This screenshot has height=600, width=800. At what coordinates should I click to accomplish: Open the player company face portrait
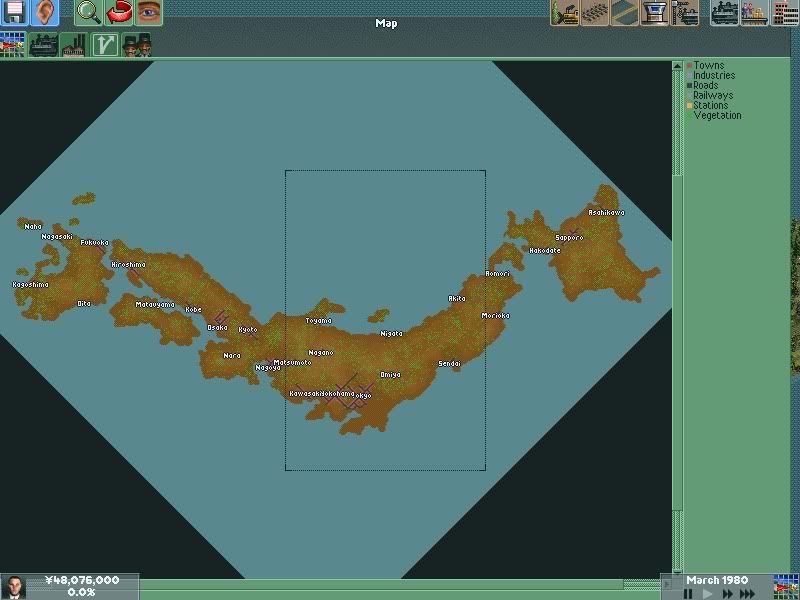coord(14,587)
